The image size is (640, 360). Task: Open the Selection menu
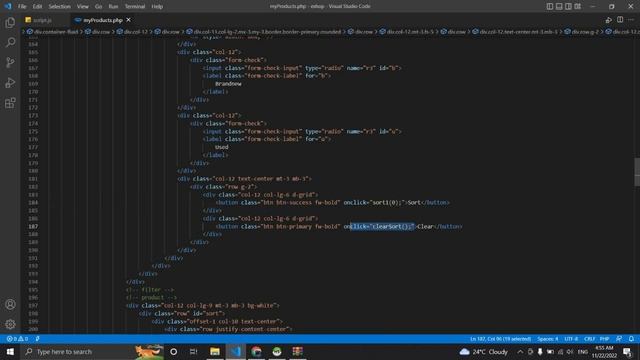[x=60, y=7]
